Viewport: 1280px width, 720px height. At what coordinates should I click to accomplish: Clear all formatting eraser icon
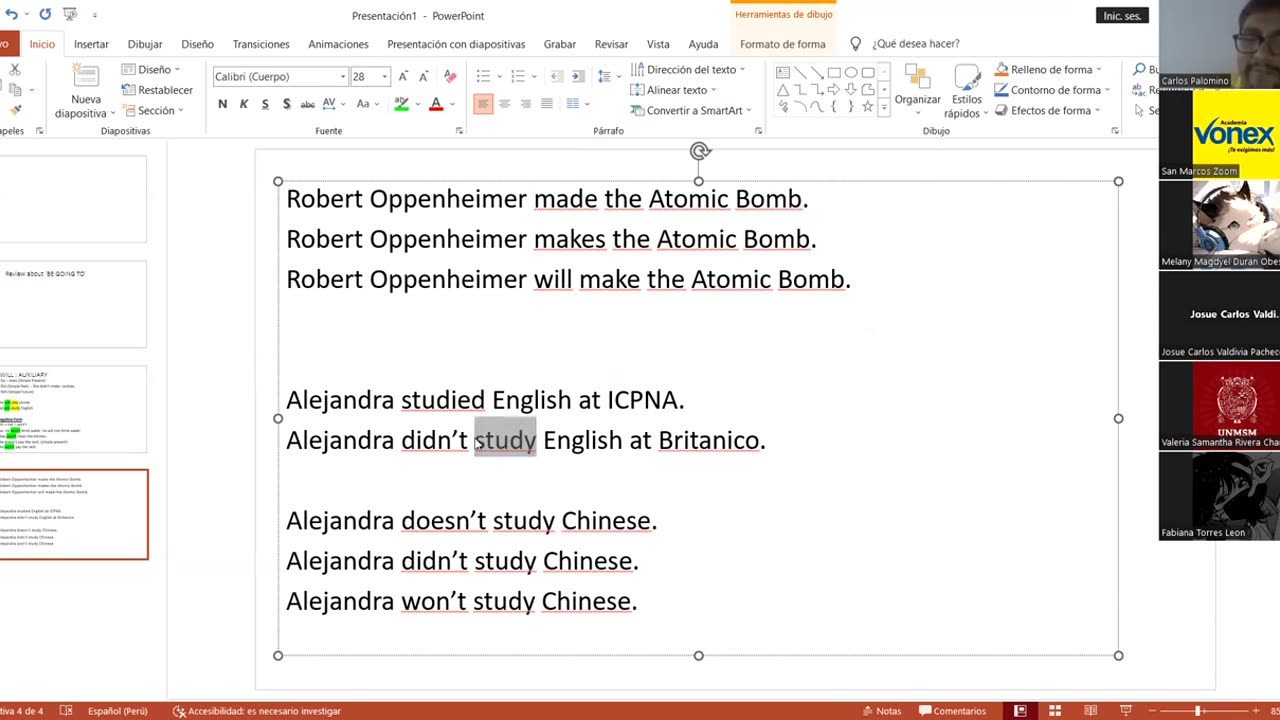click(450, 76)
